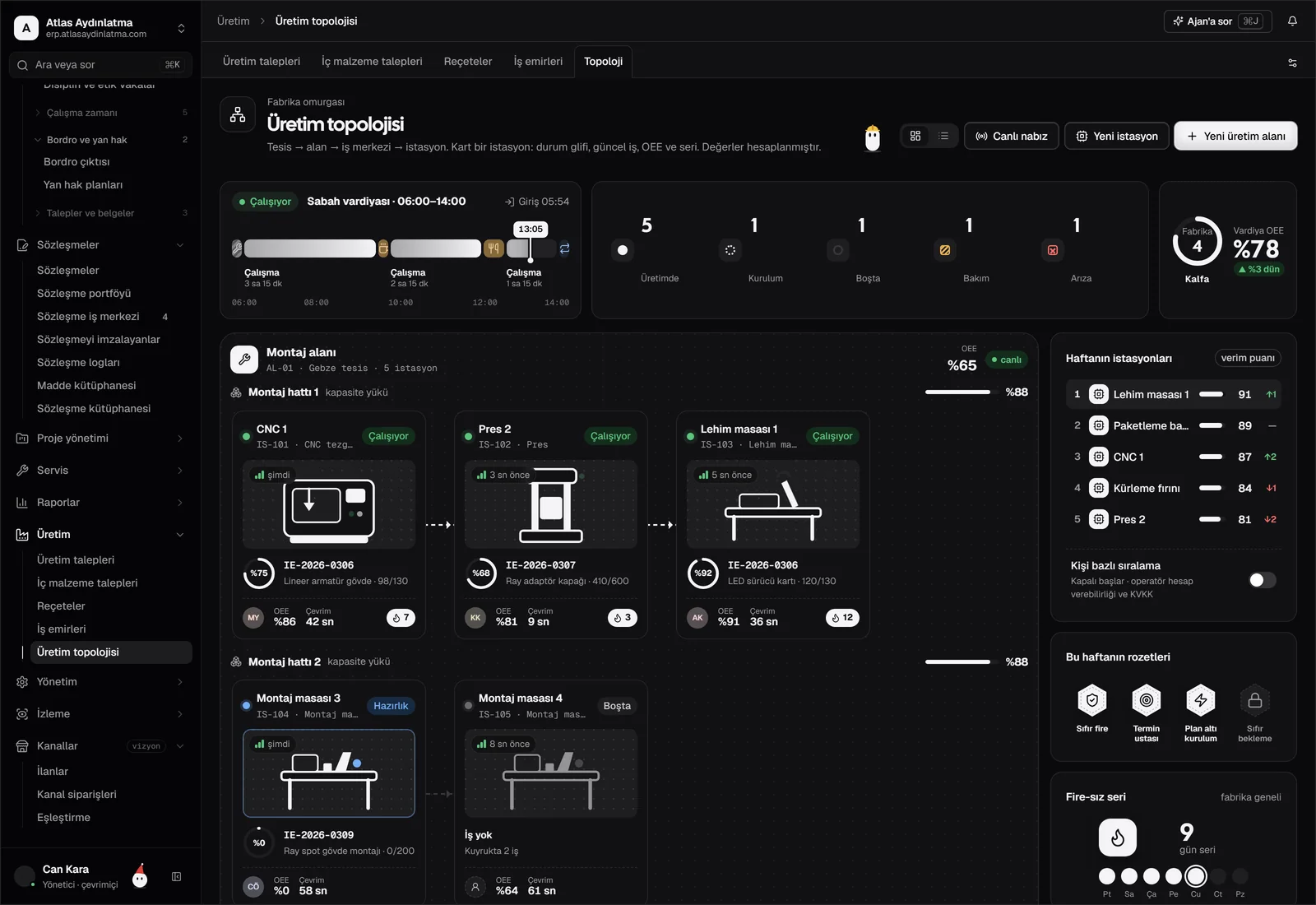The height and width of the screenshot is (905, 1316).
Task: Click the Canlı nabız button
Action: tap(1011, 136)
